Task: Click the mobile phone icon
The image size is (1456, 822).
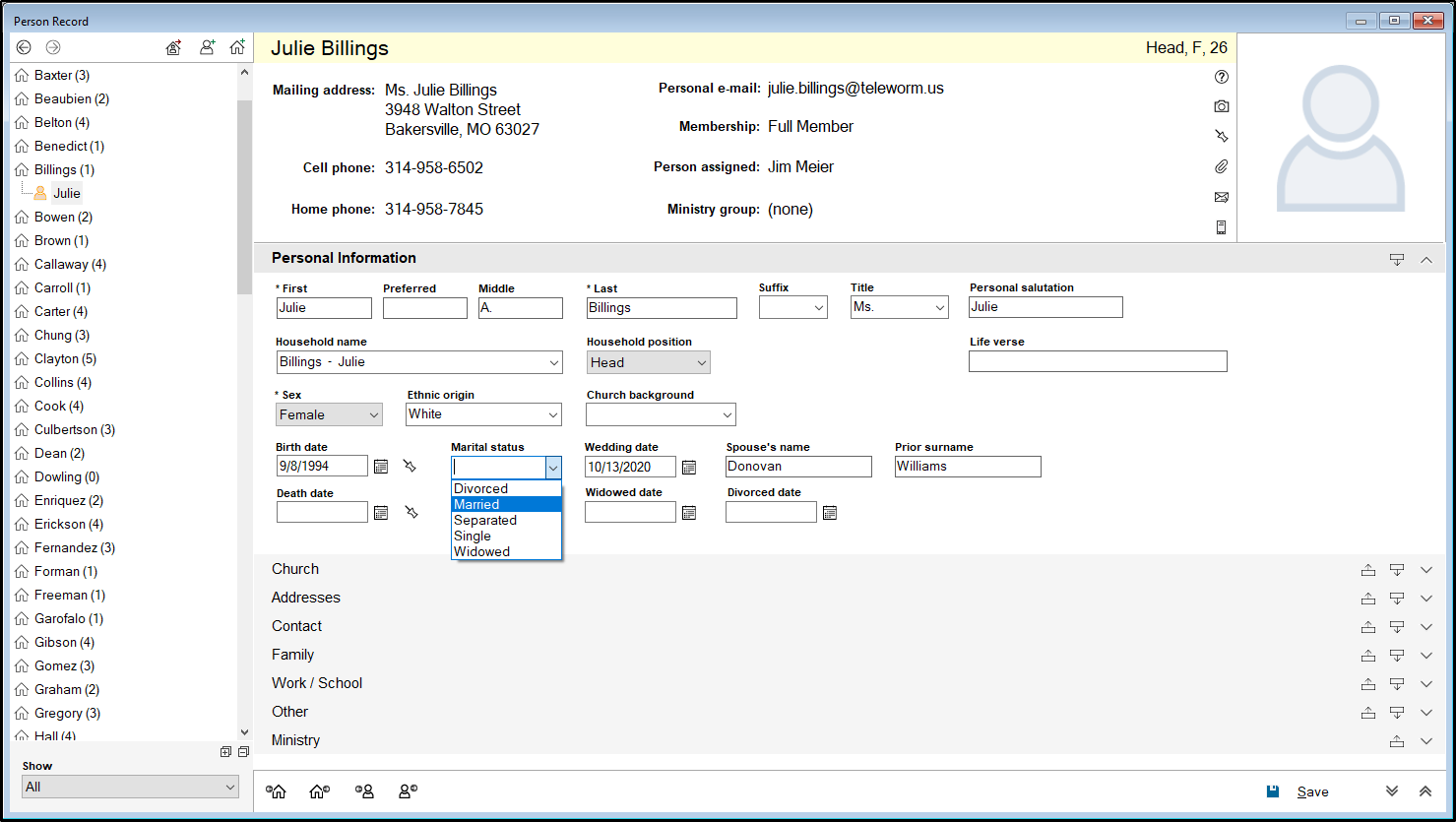Action: [1221, 227]
